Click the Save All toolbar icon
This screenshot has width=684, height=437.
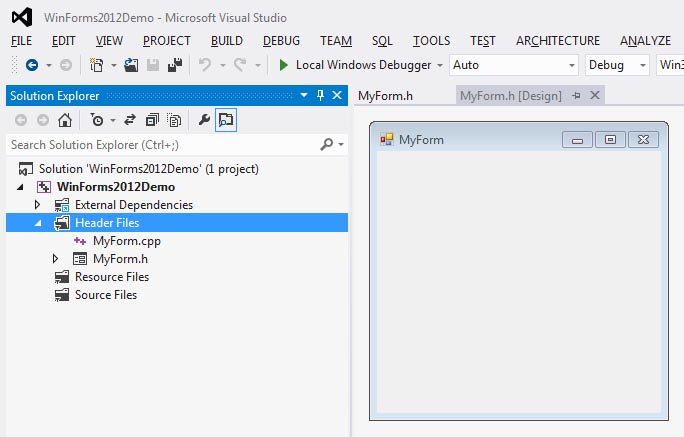pyautogui.click(x=175, y=65)
